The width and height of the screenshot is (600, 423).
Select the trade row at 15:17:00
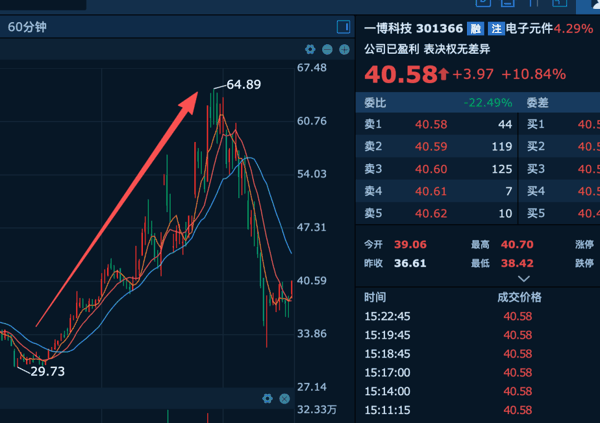478,372
